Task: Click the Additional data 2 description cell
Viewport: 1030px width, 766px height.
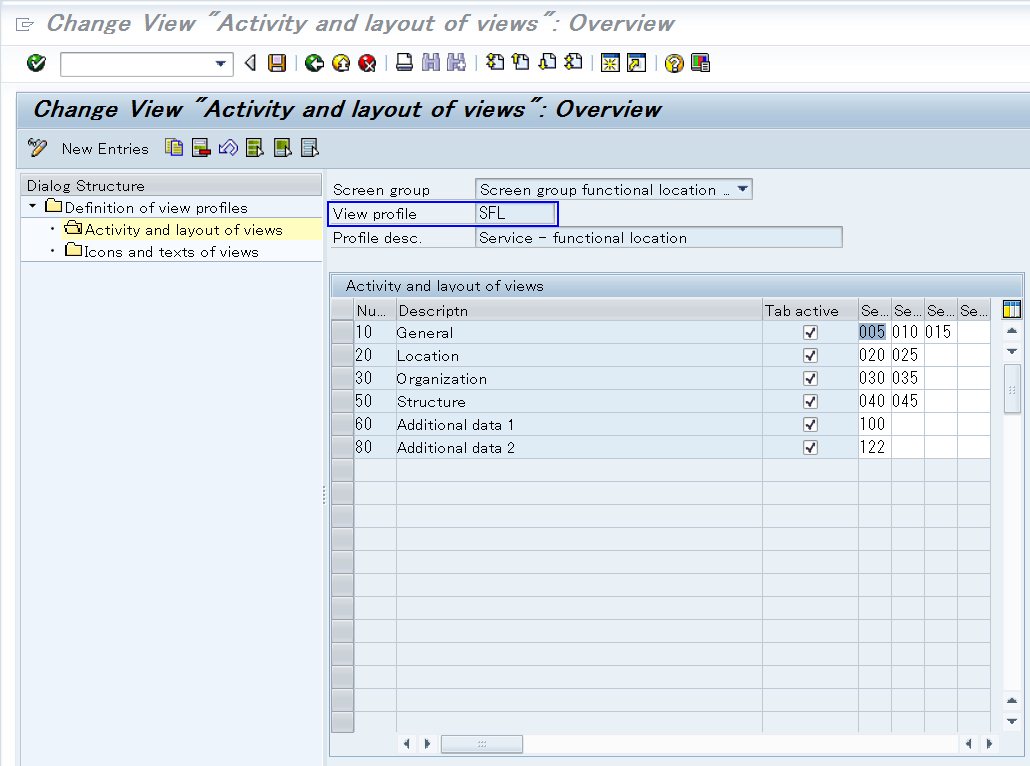Action: [x=579, y=447]
